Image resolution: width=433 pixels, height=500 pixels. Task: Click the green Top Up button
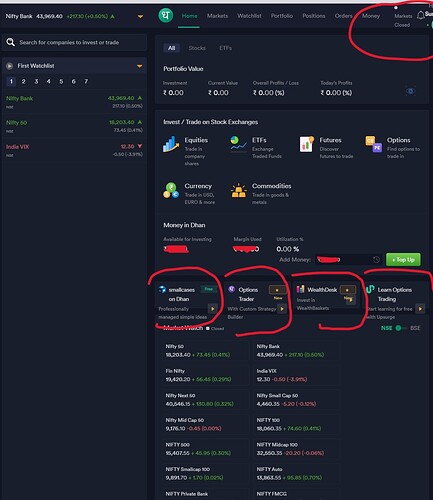(x=403, y=259)
